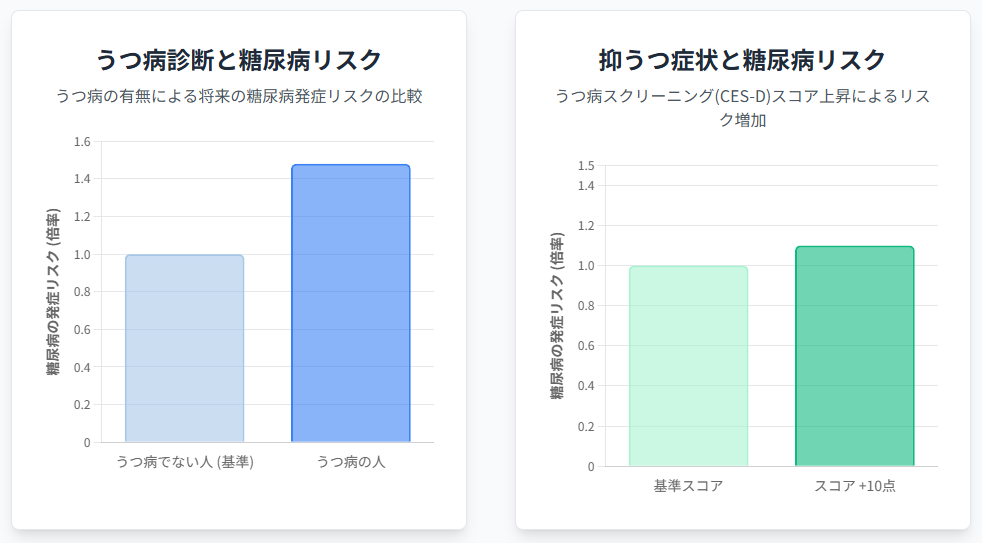Click the 1.5 tick on the right chart

coord(585,166)
